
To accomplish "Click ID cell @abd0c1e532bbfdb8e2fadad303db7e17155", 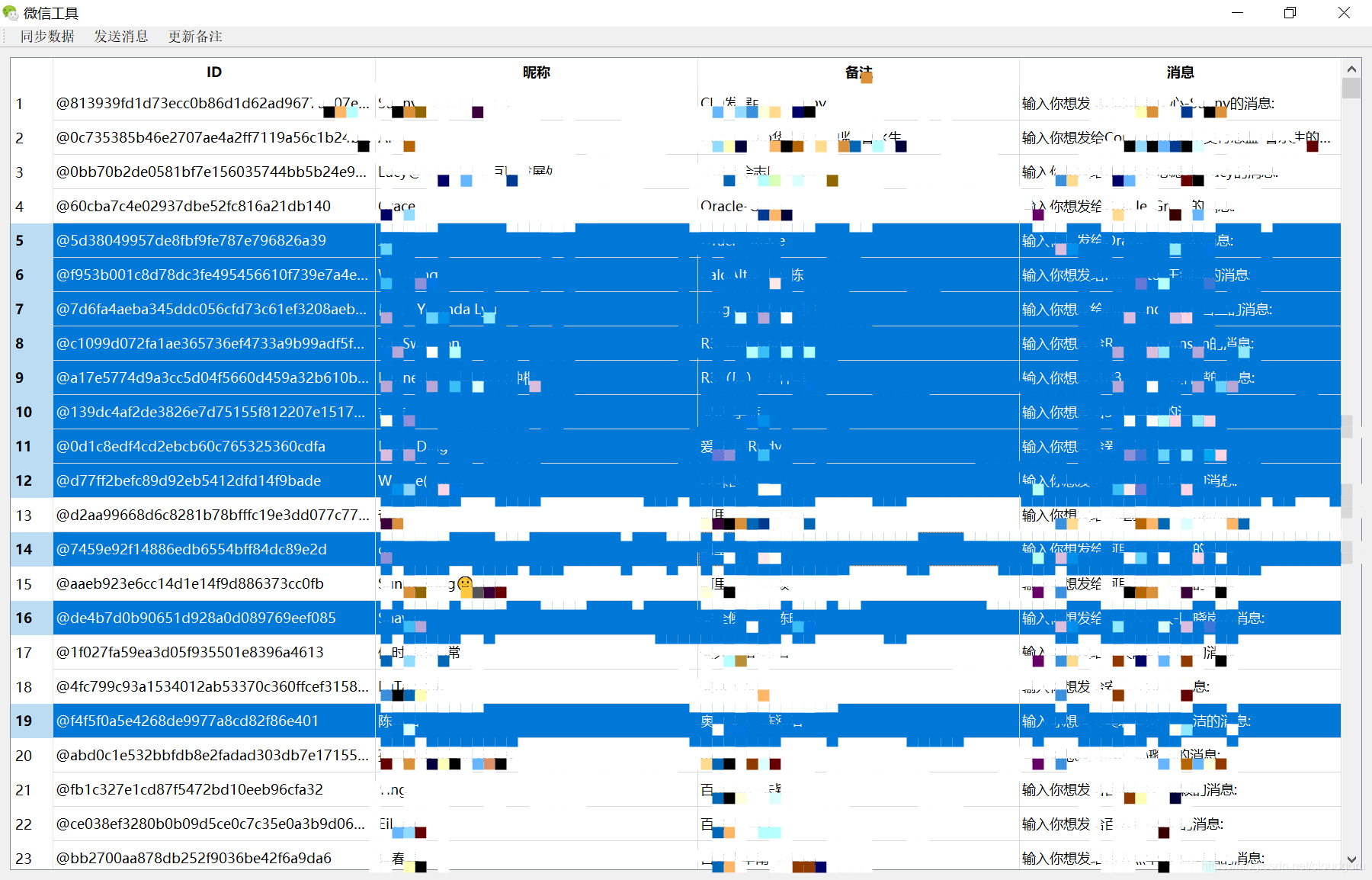I will coord(214,755).
